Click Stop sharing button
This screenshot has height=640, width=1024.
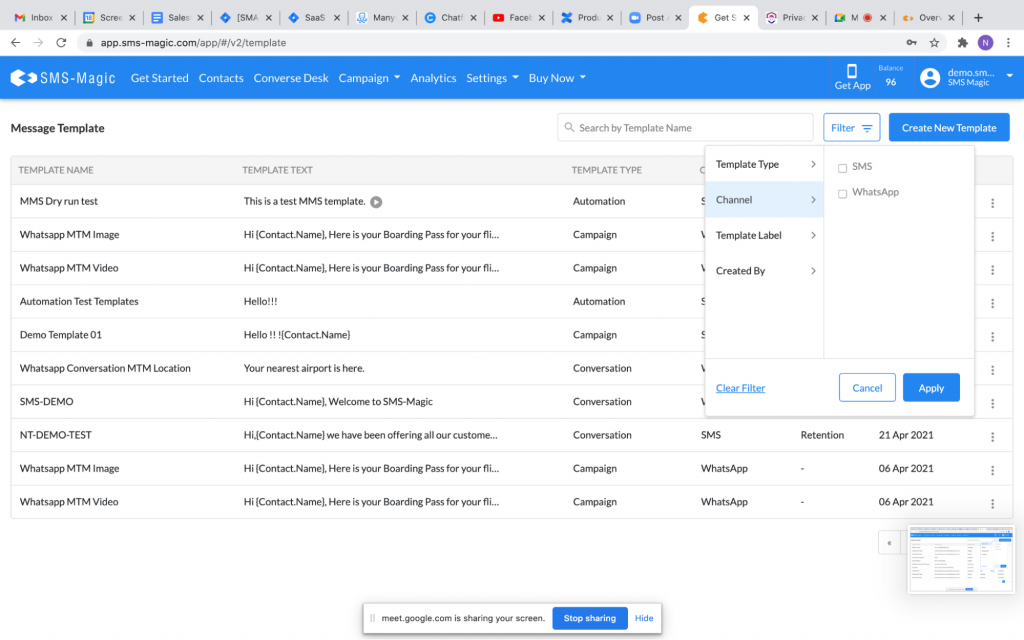pos(589,618)
